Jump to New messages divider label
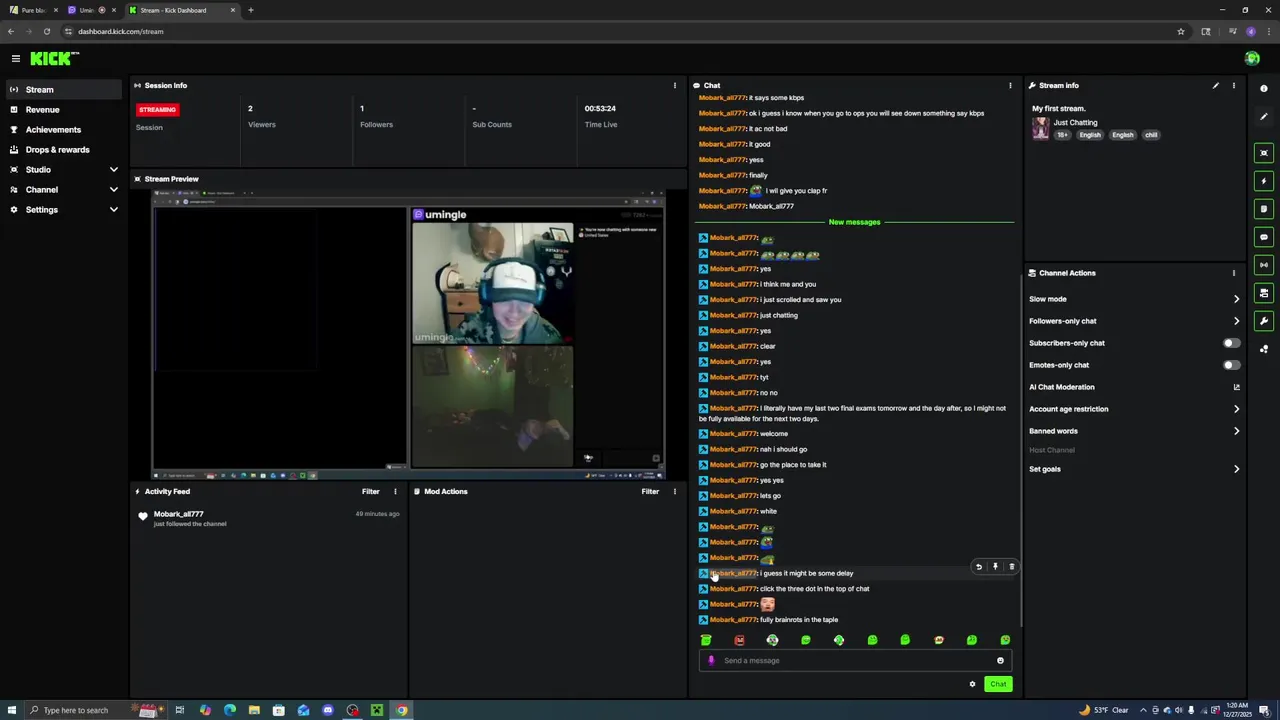 (x=854, y=222)
